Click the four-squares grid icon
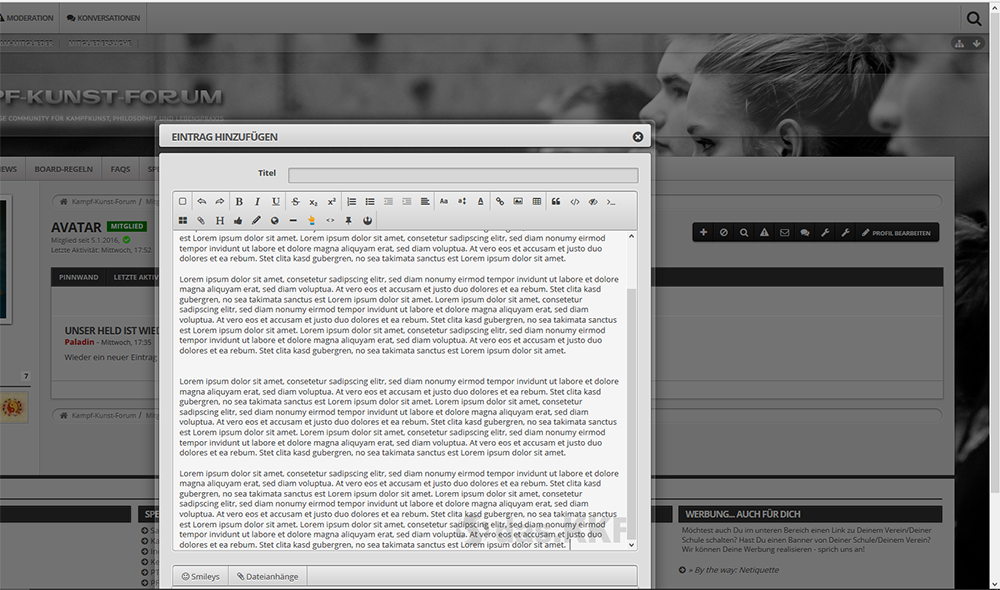Image resolution: width=1000 pixels, height=590 pixels. (182, 221)
